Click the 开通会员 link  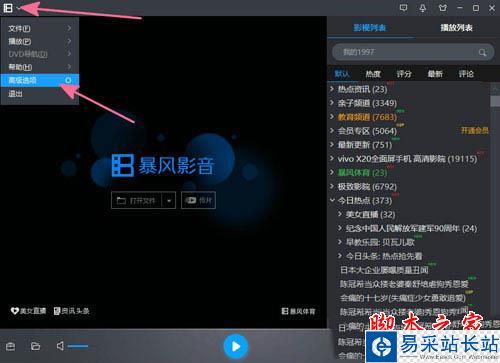[x=475, y=130]
